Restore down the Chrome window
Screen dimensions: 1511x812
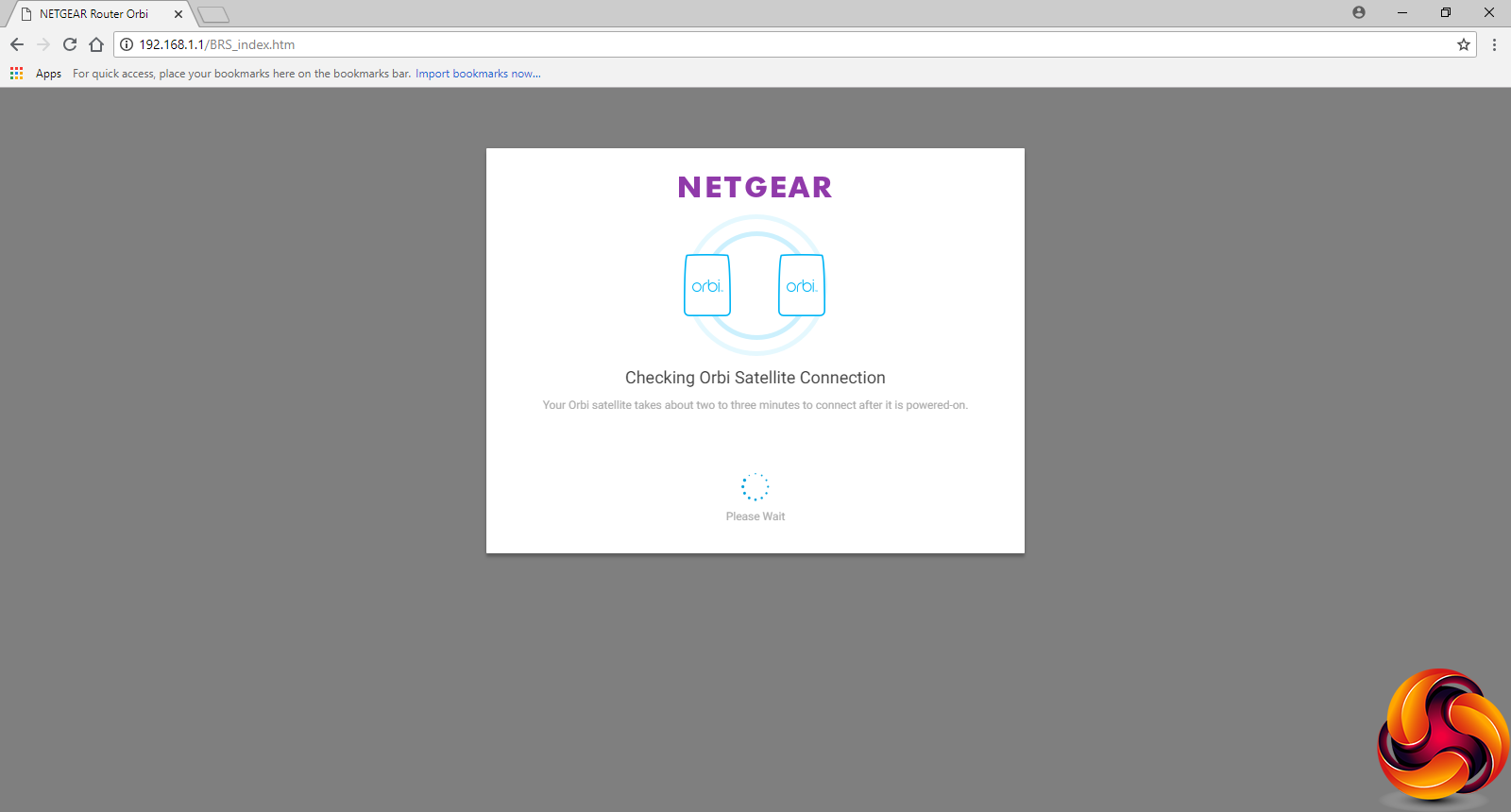click(1446, 12)
